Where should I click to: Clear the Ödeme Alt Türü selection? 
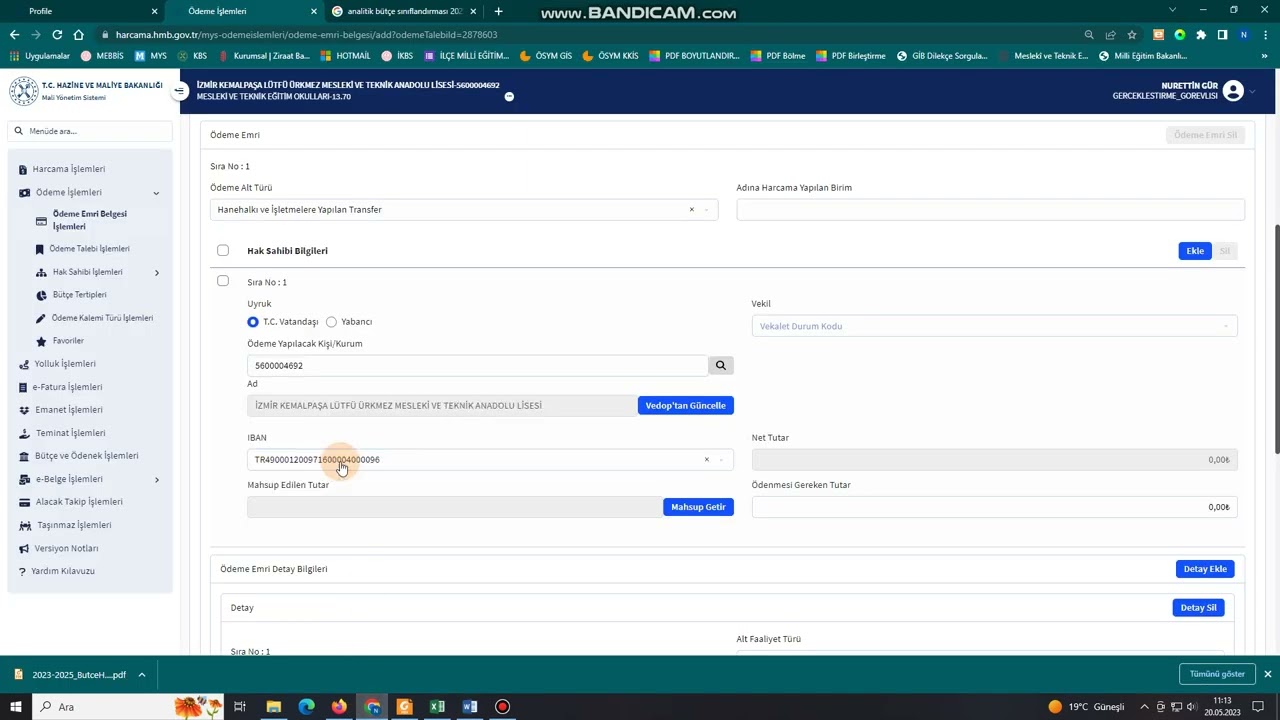pyautogui.click(x=691, y=210)
